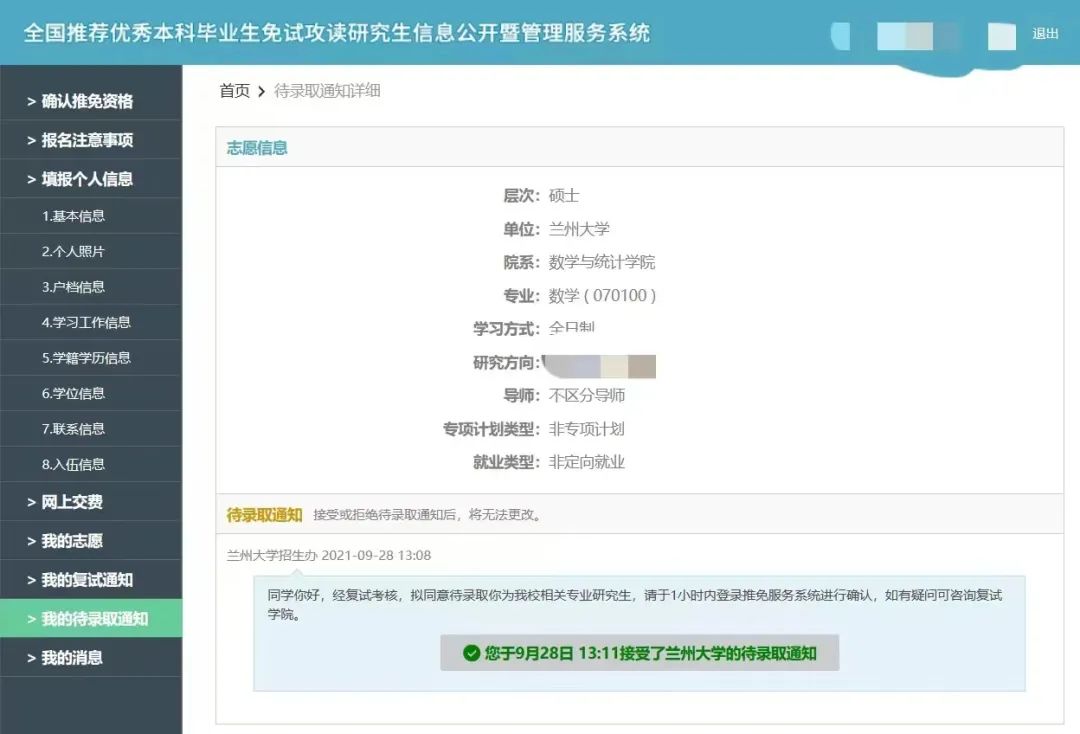Click 非专项计划 value
The image size is (1080, 734).
coord(586,429)
